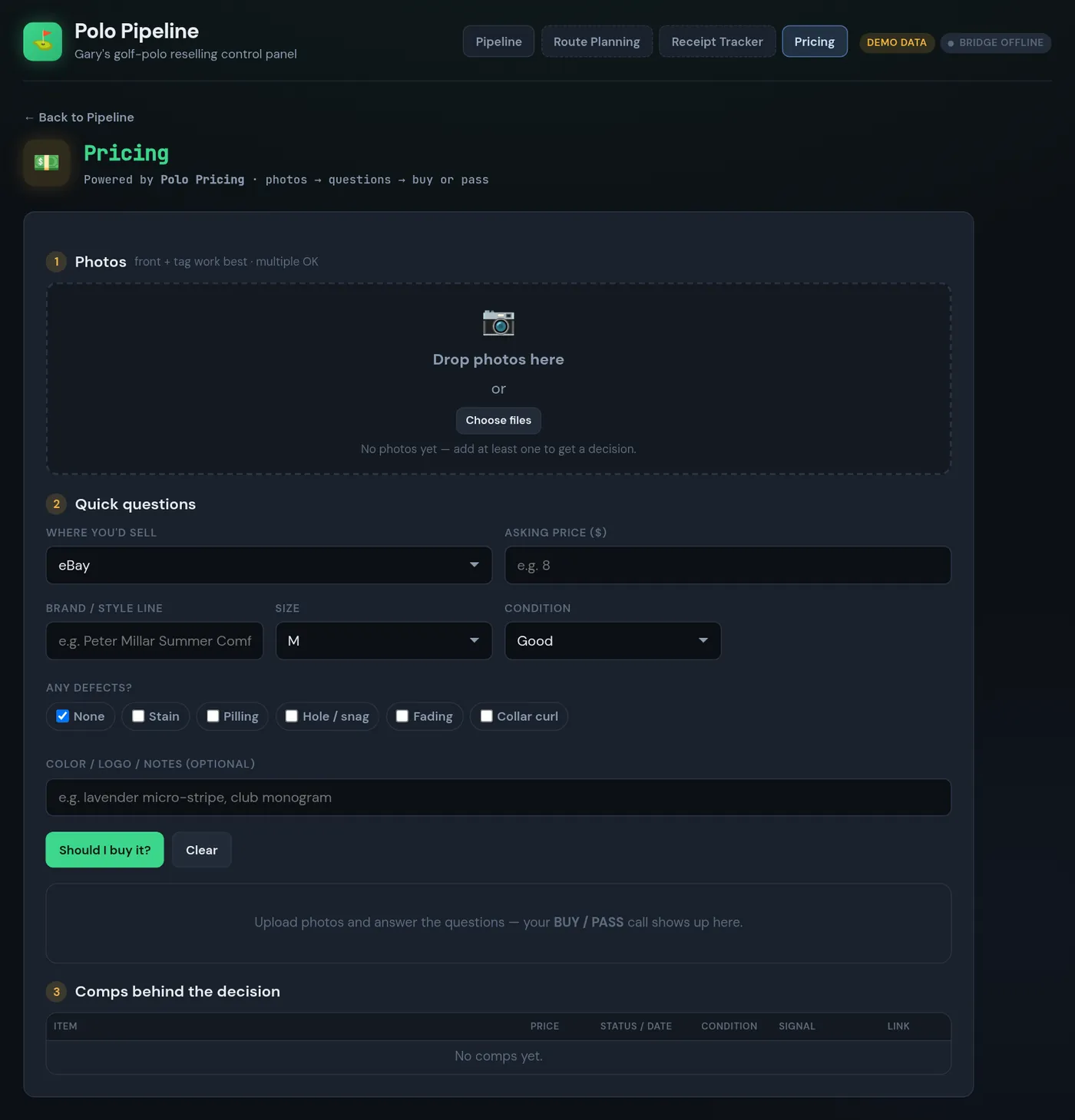Click the Polo Pipeline golf flag logo

[42, 41]
